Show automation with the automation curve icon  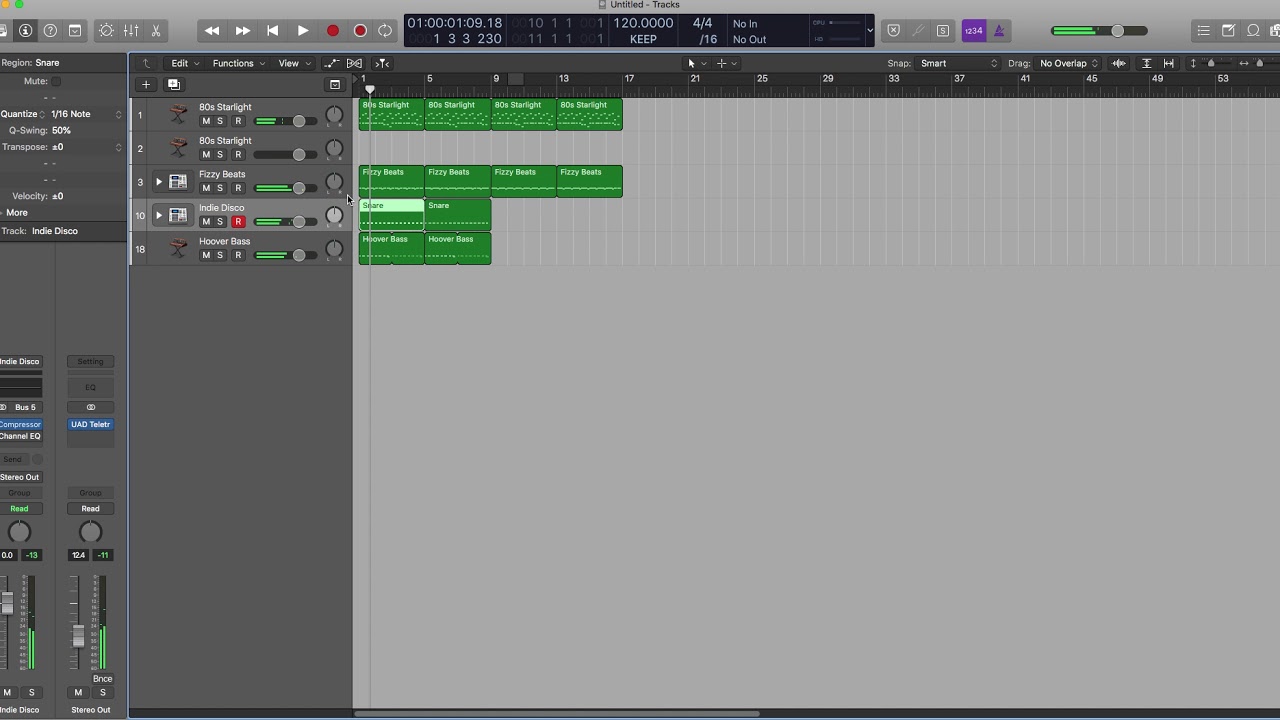332,63
